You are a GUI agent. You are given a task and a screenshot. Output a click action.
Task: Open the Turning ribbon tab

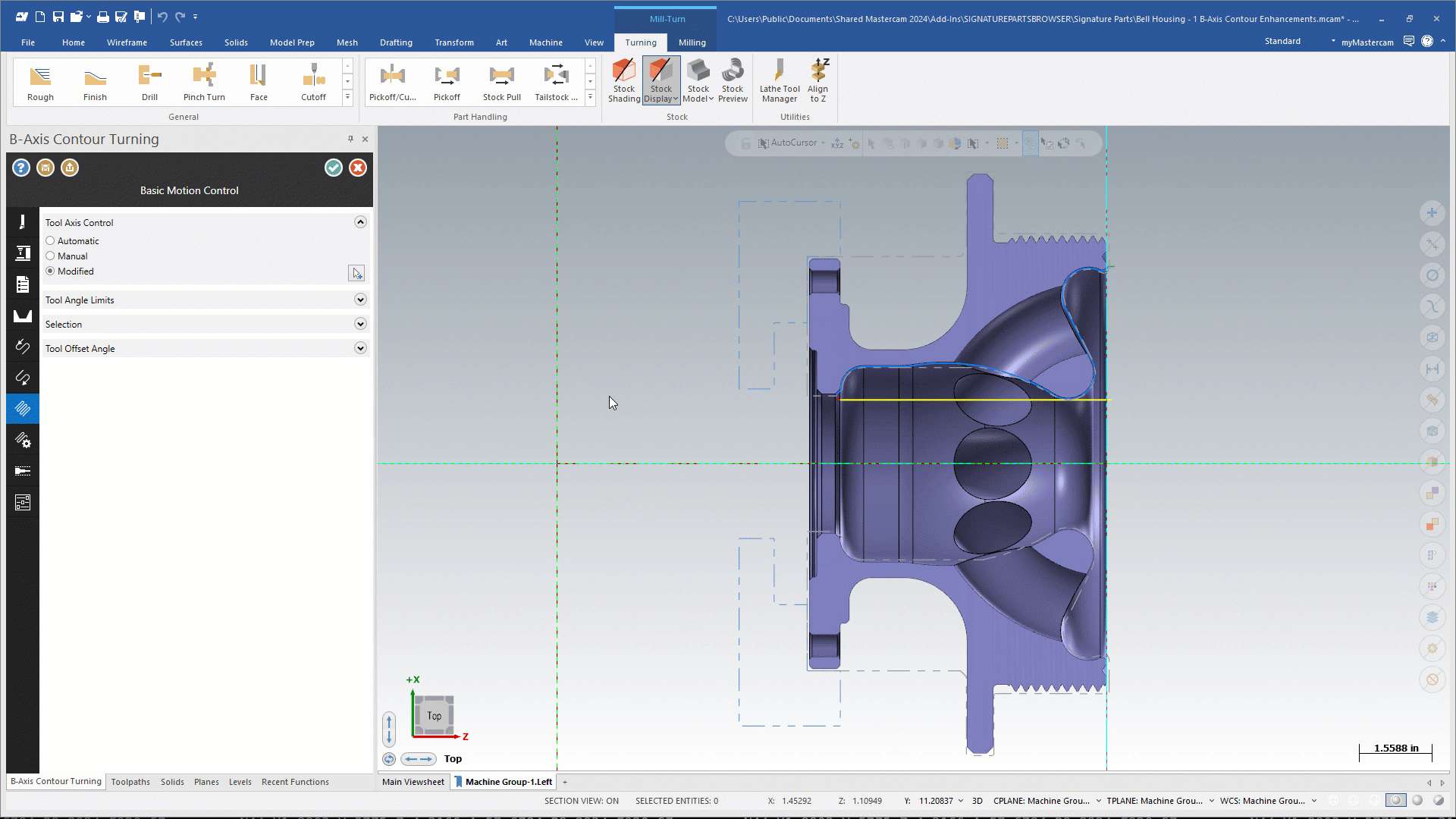click(x=639, y=42)
